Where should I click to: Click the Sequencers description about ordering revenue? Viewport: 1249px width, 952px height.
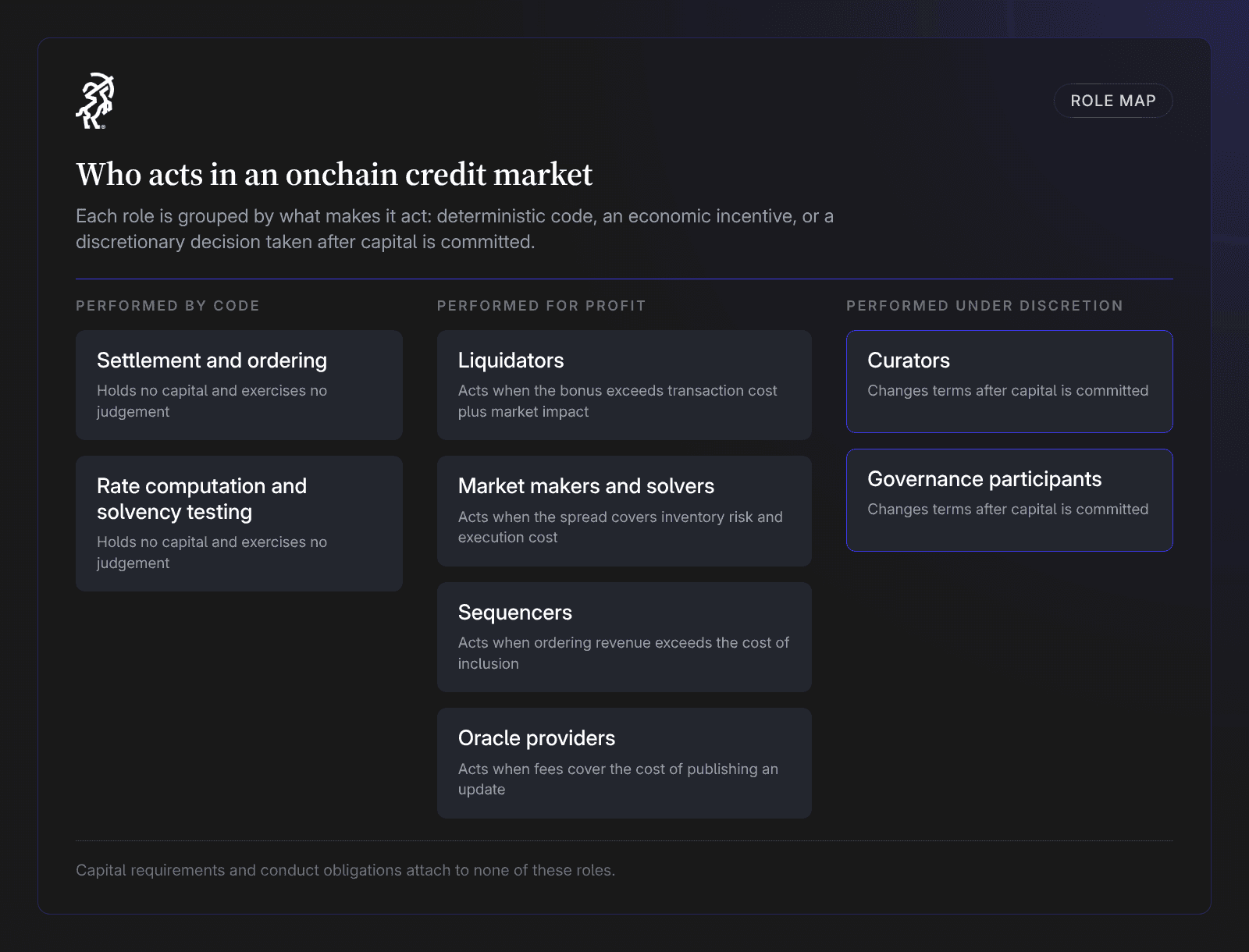[624, 653]
